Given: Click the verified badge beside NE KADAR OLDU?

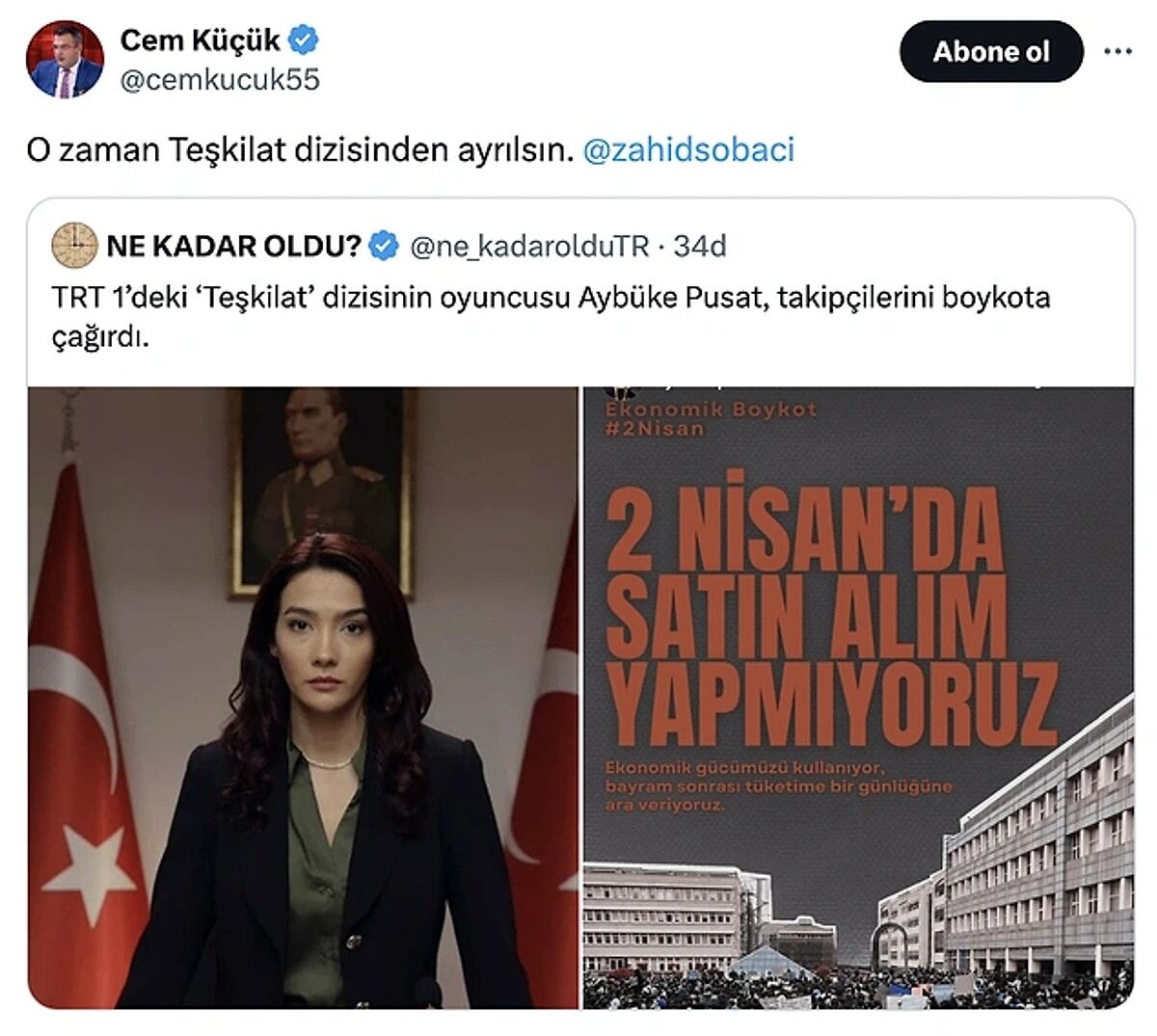Looking at the screenshot, I should click(x=385, y=247).
